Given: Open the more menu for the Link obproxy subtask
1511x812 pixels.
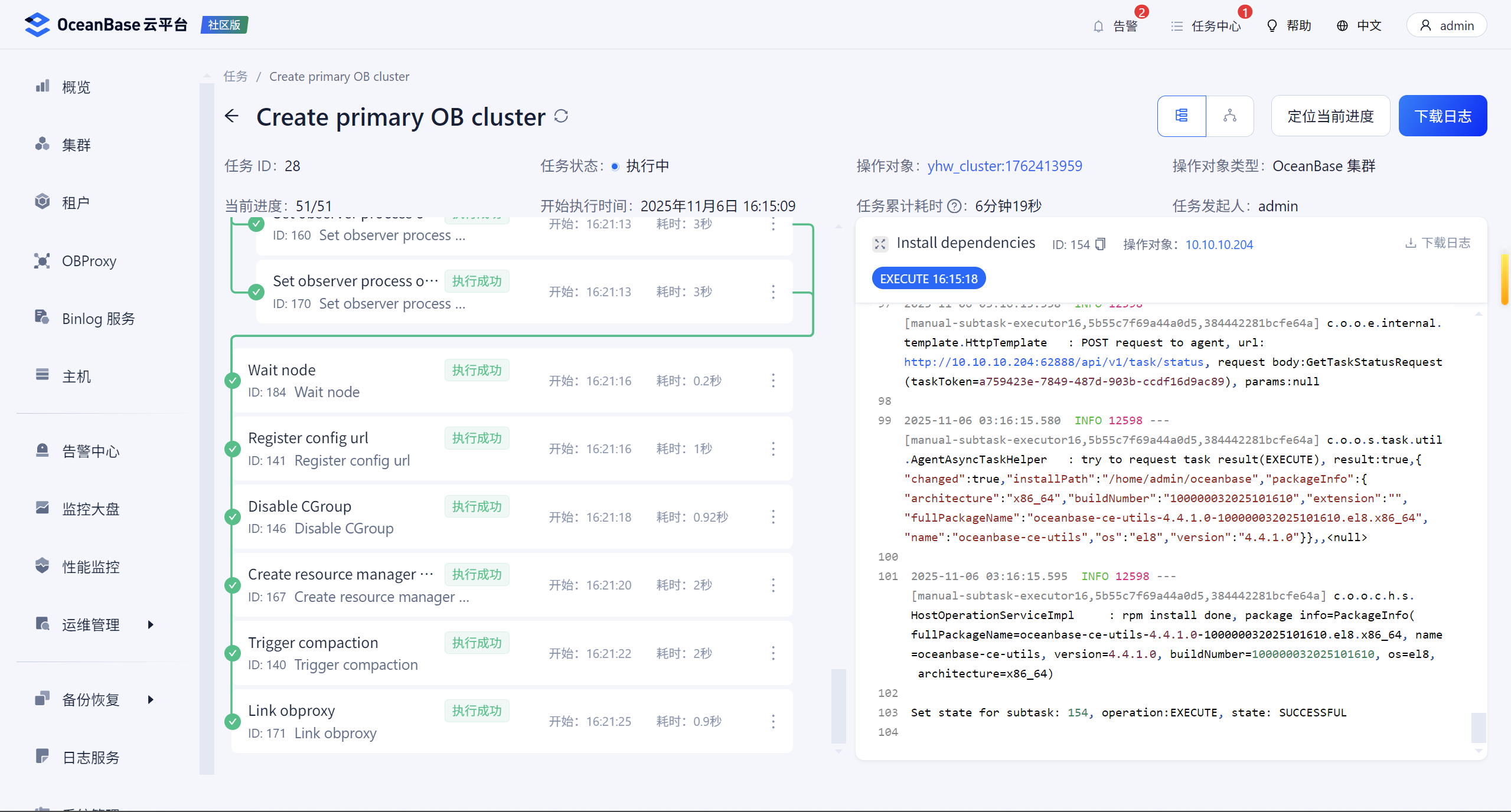Looking at the screenshot, I should click(773, 721).
